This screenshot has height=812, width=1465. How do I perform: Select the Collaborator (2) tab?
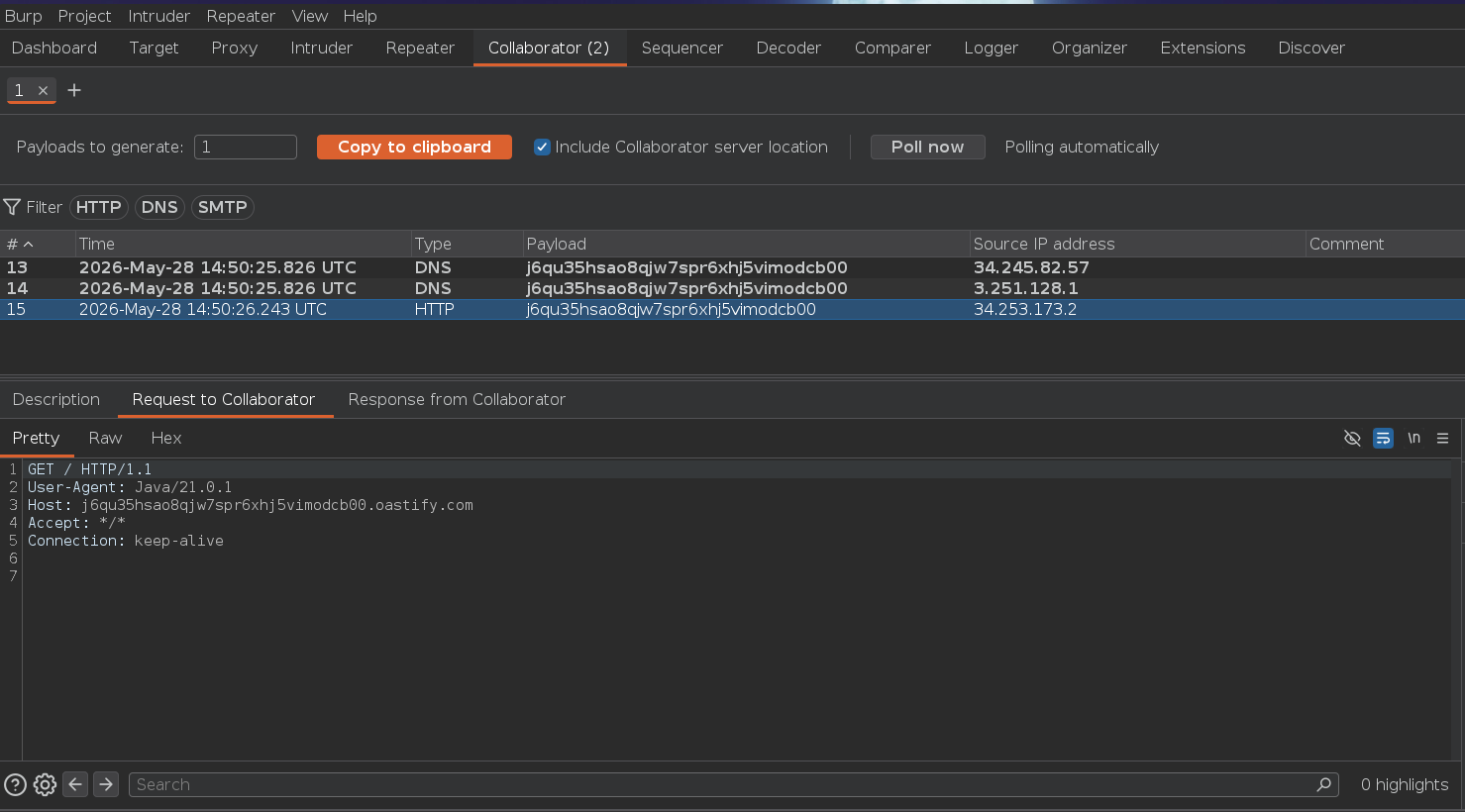pos(549,48)
